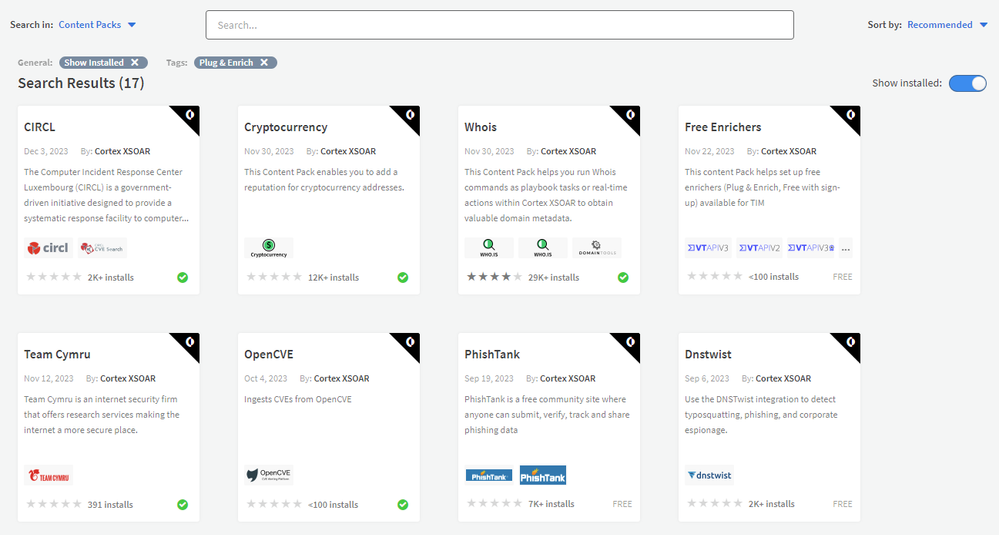999x535 pixels.
Task: Click the Cryptocurrency installed green checkmark
Action: [403, 277]
